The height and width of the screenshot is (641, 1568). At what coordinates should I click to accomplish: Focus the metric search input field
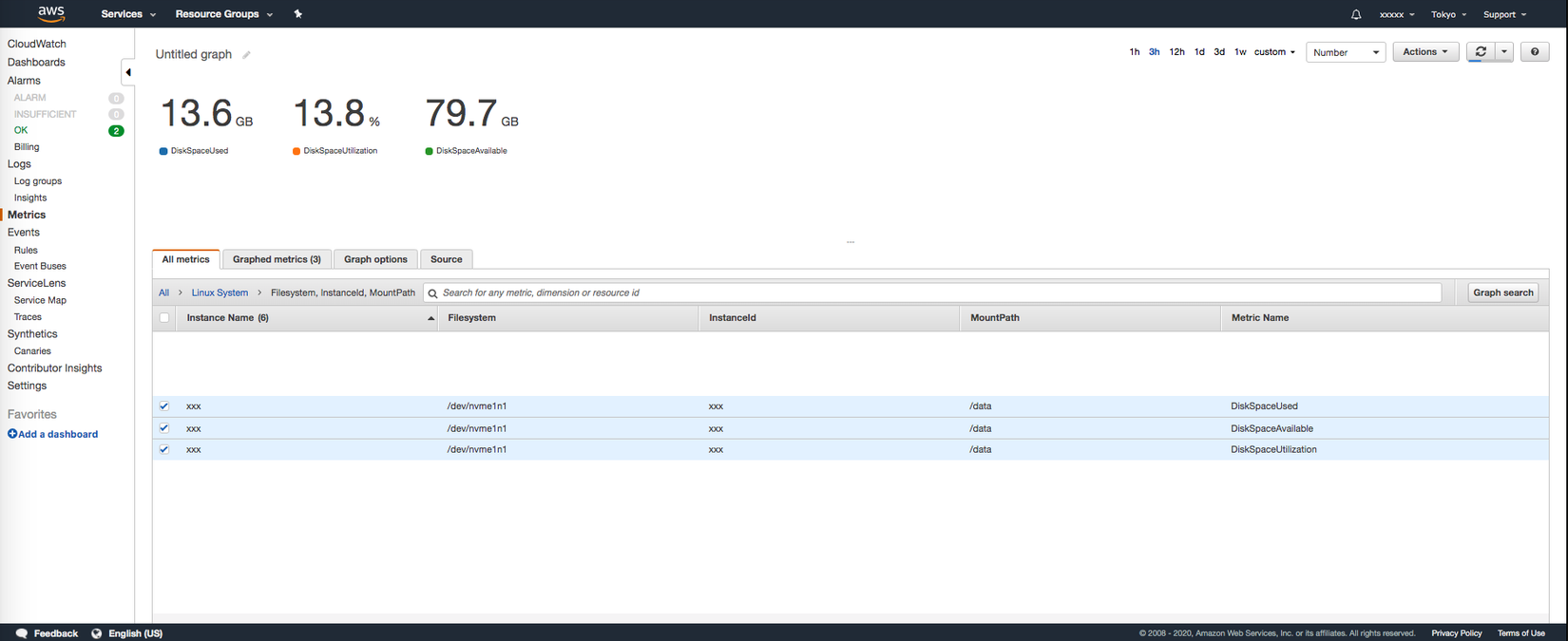click(932, 292)
